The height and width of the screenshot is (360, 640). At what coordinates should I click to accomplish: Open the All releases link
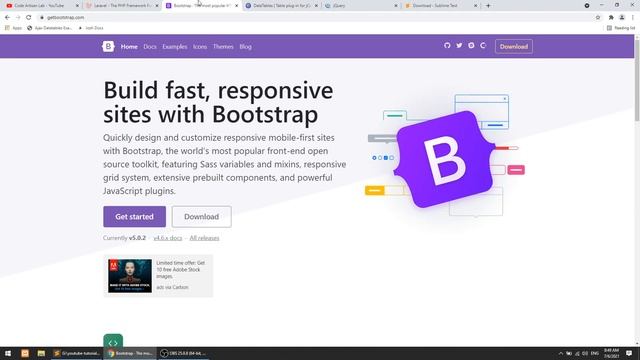204,238
